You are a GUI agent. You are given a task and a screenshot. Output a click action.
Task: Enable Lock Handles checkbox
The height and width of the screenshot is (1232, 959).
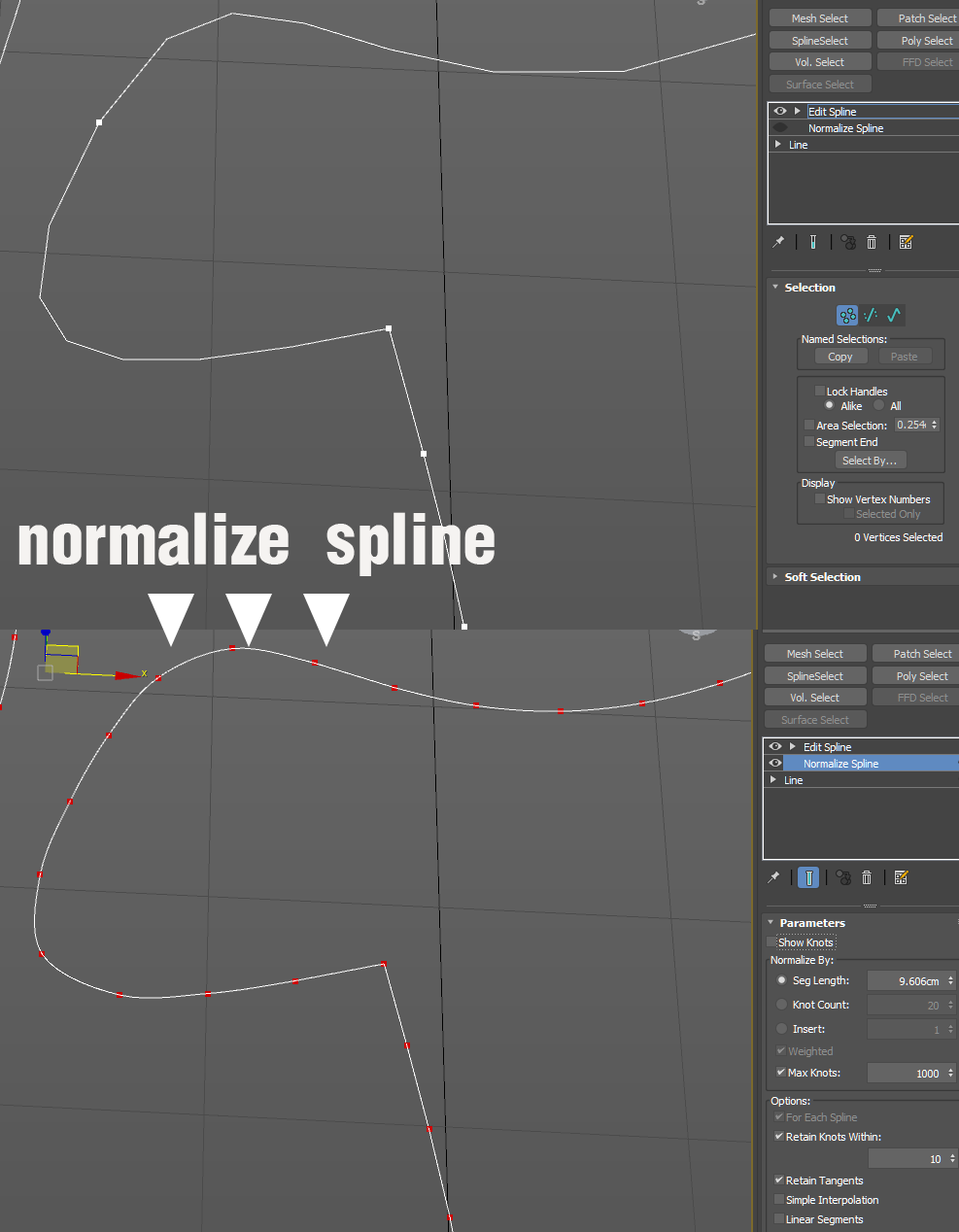click(x=820, y=391)
